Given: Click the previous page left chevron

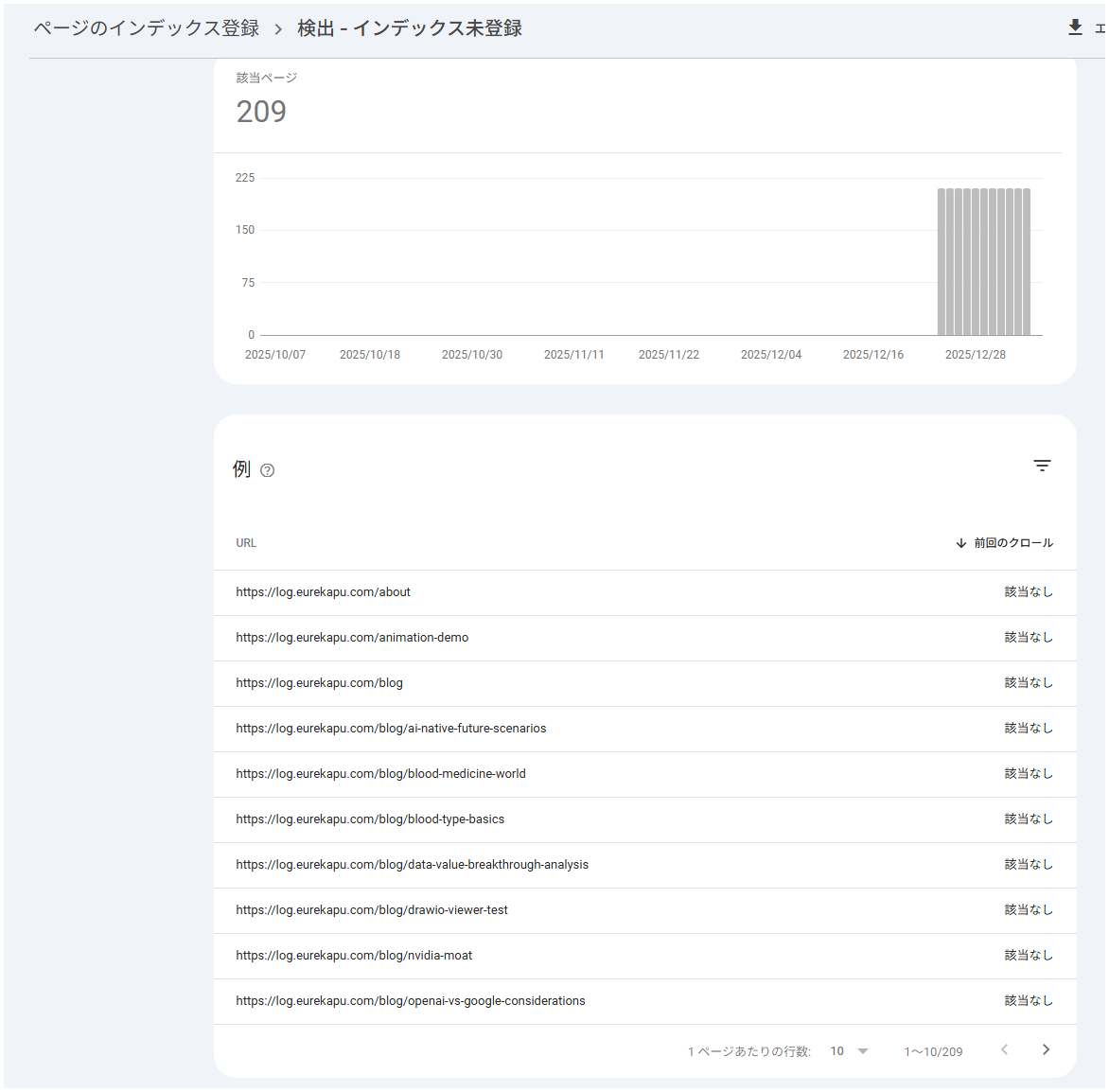Looking at the screenshot, I should [x=1004, y=1049].
